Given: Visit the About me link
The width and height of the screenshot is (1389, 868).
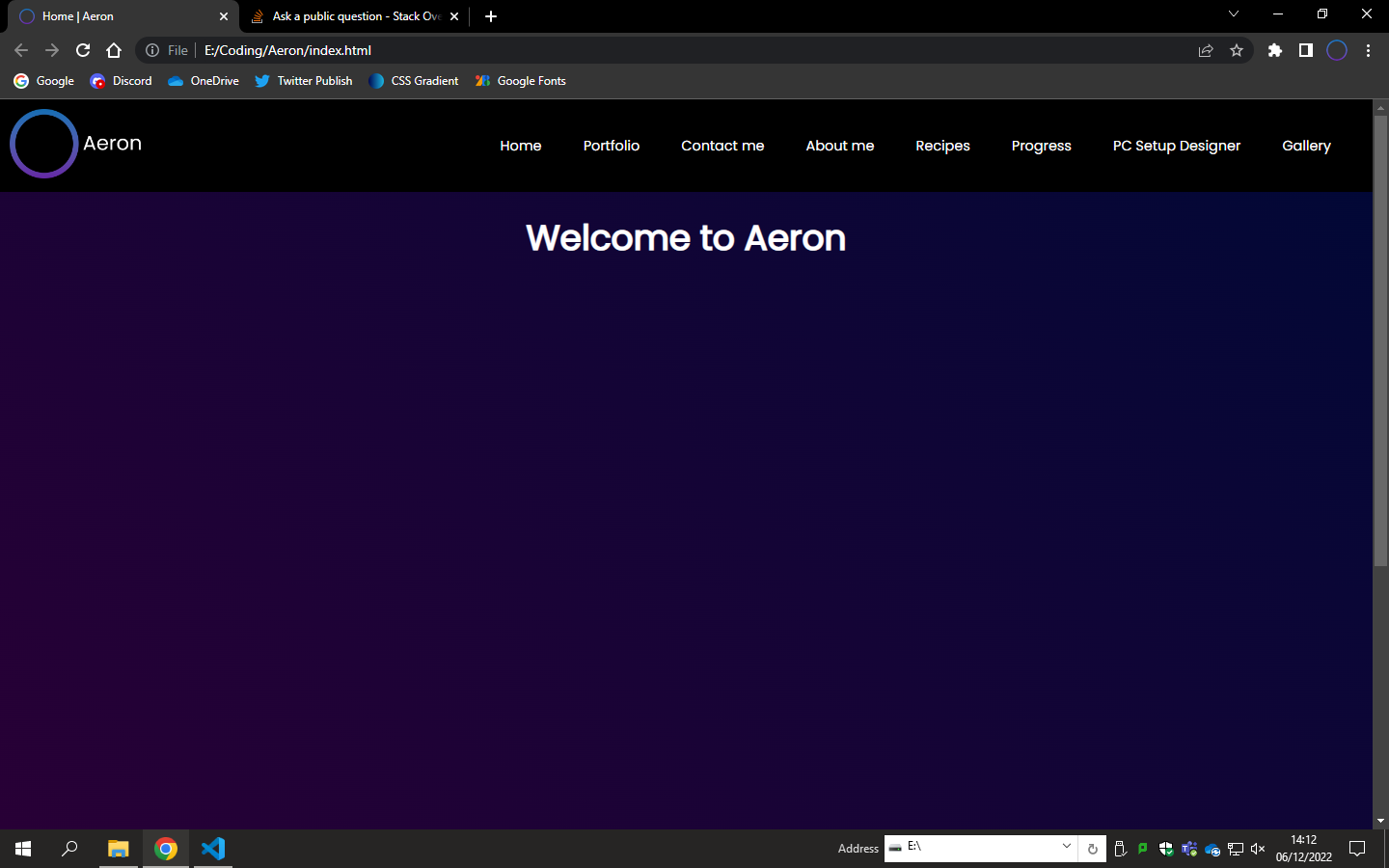Looking at the screenshot, I should (840, 146).
